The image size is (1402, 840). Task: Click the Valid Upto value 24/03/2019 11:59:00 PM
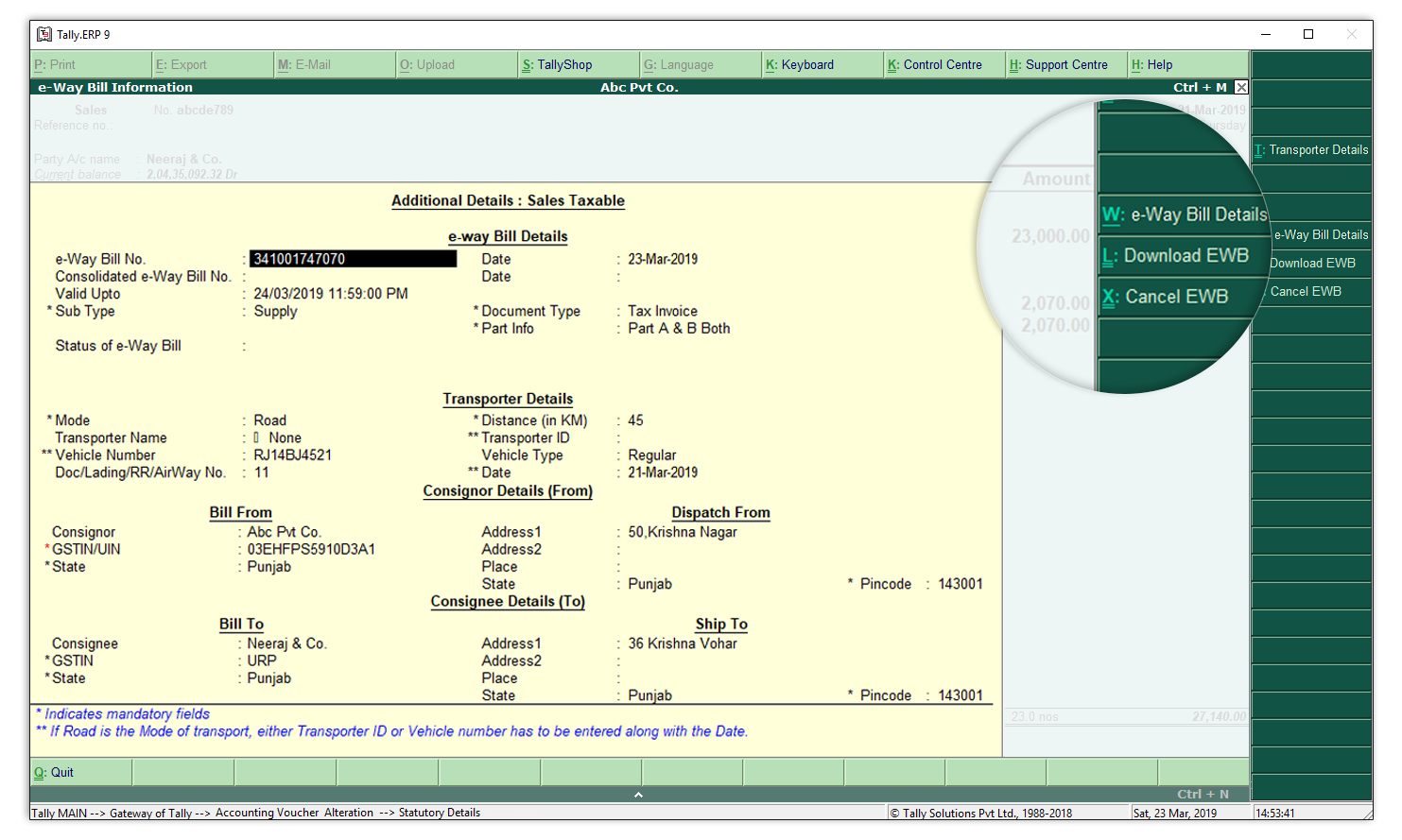[331, 294]
